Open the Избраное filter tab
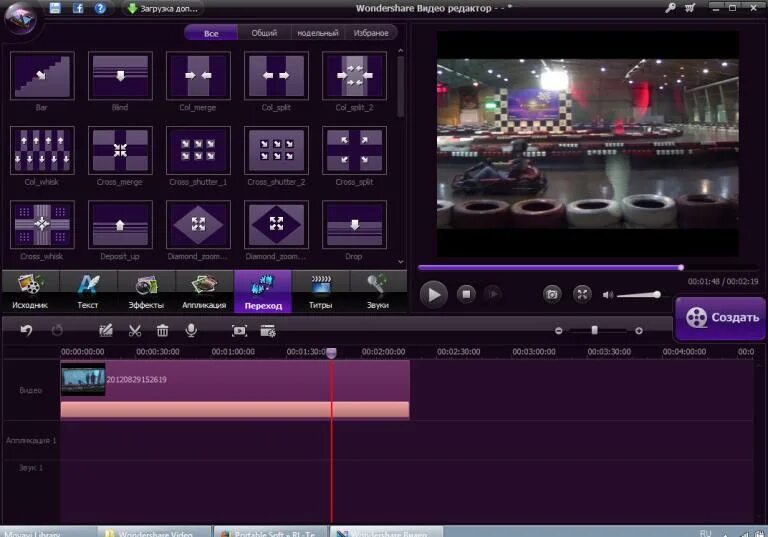The image size is (768, 537). pos(371,33)
